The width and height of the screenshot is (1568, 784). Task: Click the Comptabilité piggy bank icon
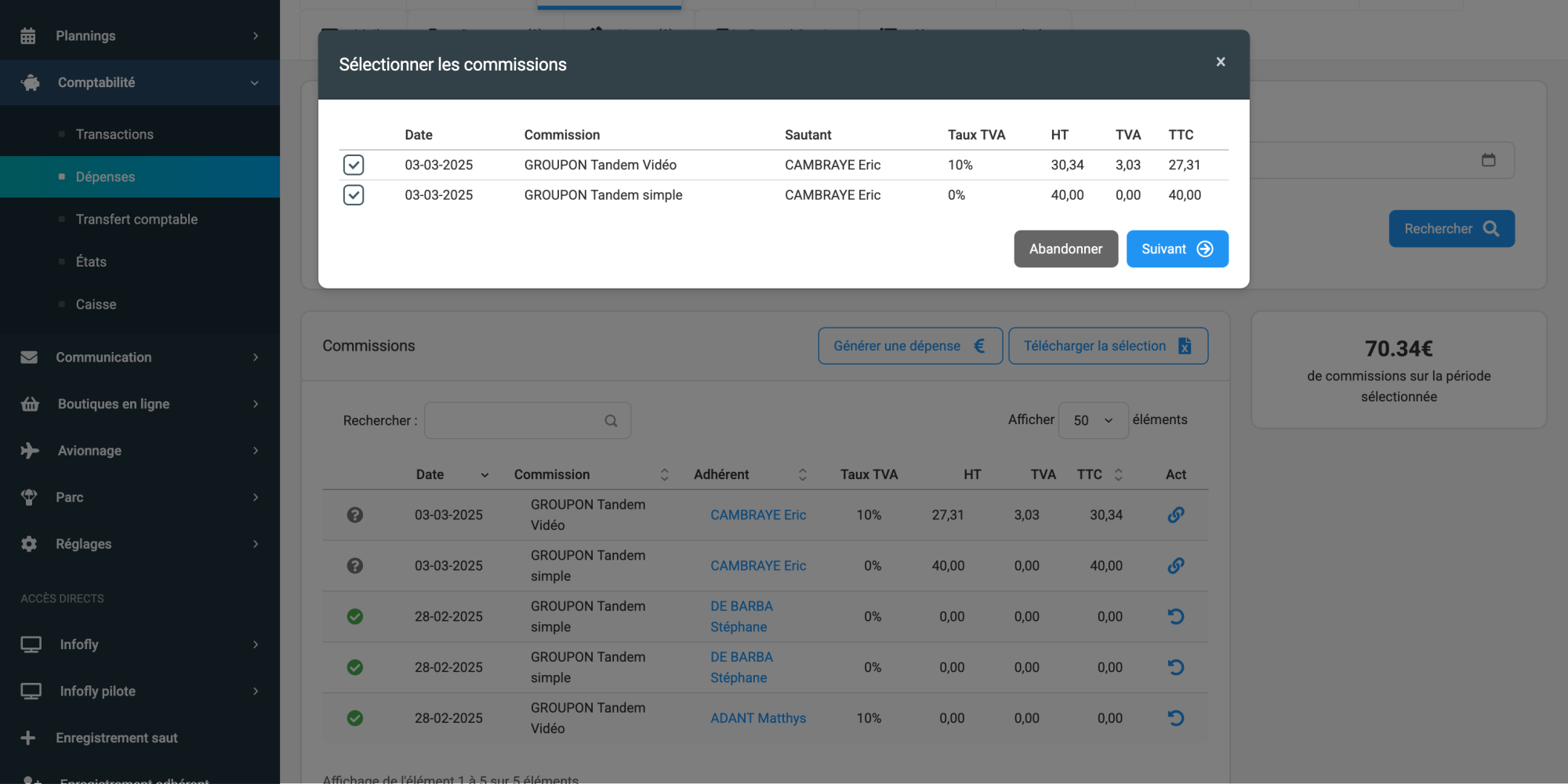(x=31, y=82)
